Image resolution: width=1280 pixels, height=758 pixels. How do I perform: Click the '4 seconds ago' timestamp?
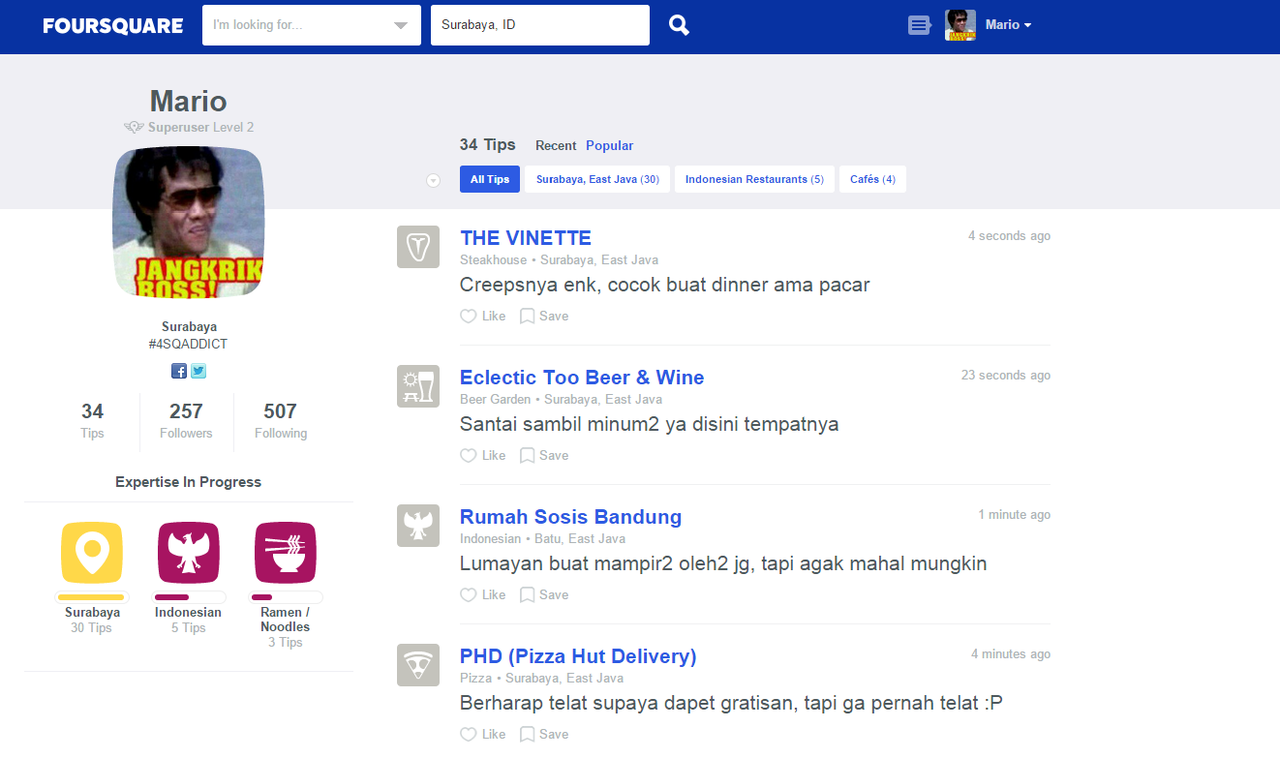[x=1009, y=236]
